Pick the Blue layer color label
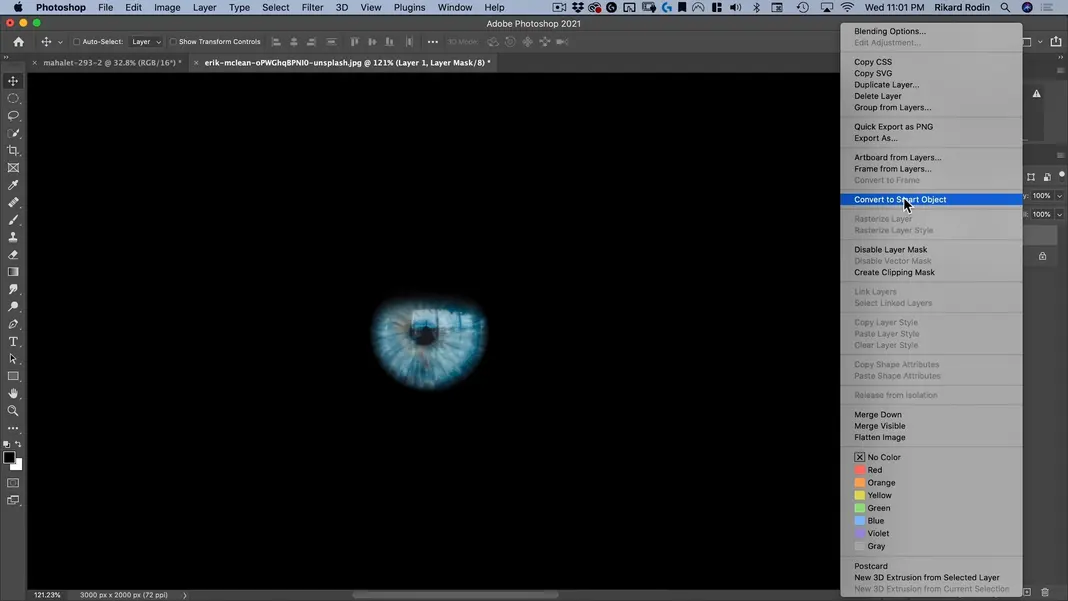The height and width of the screenshot is (601, 1068). 869,521
